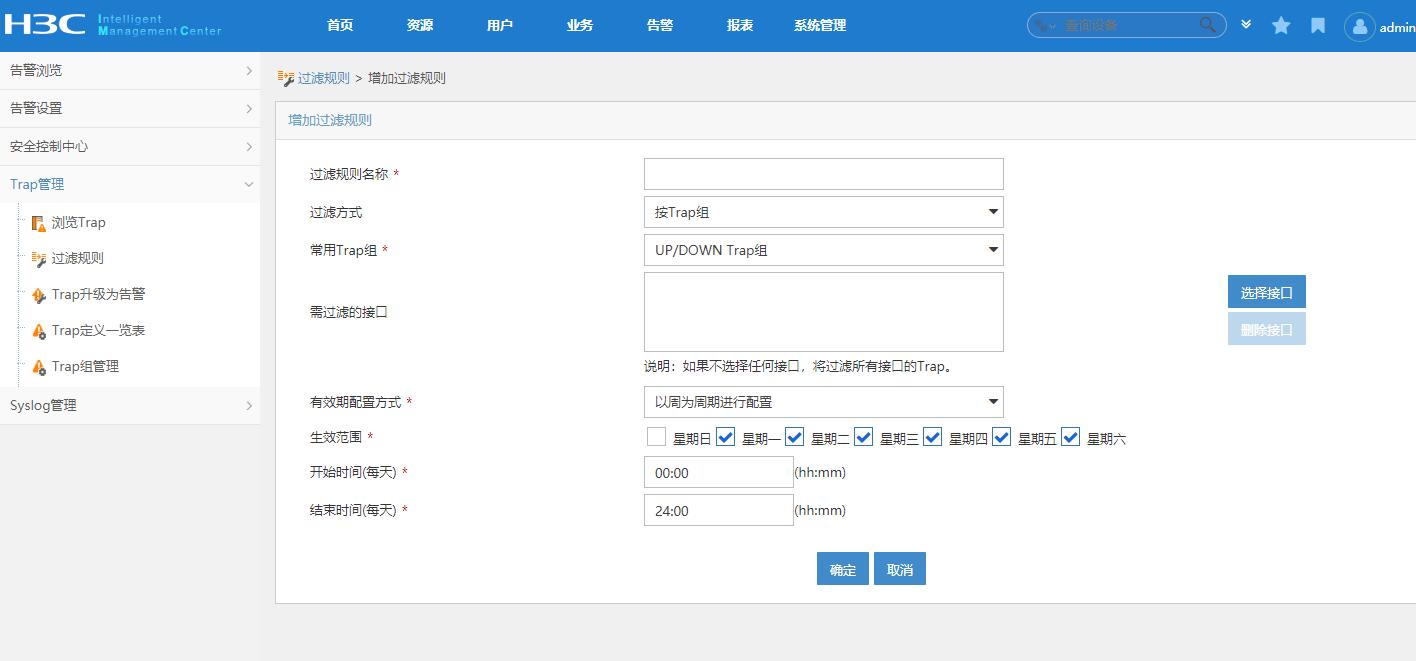Click the 选择接口 button
Screen dimensions: 1416x661
pyautogui.click(x=1266, y=292)
